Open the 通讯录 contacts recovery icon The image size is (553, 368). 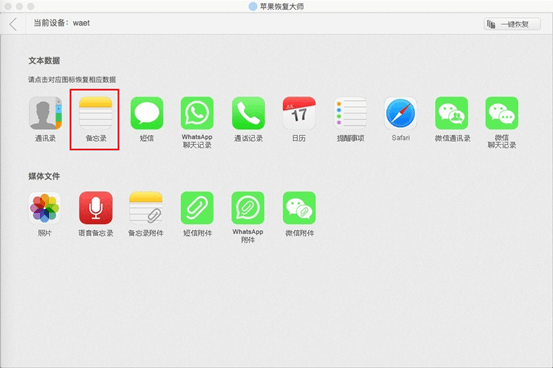45,113
